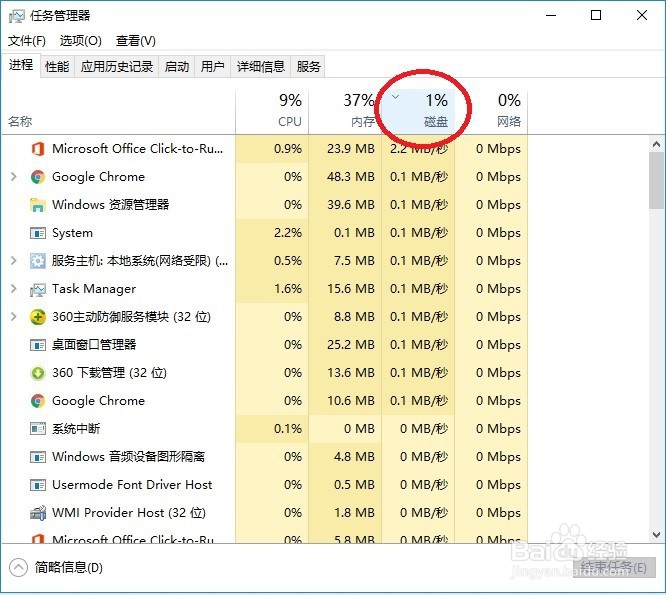Click the 15.6 MB memory value
The width and height of the screenshot is (666, 595).
tap(351, 289)
